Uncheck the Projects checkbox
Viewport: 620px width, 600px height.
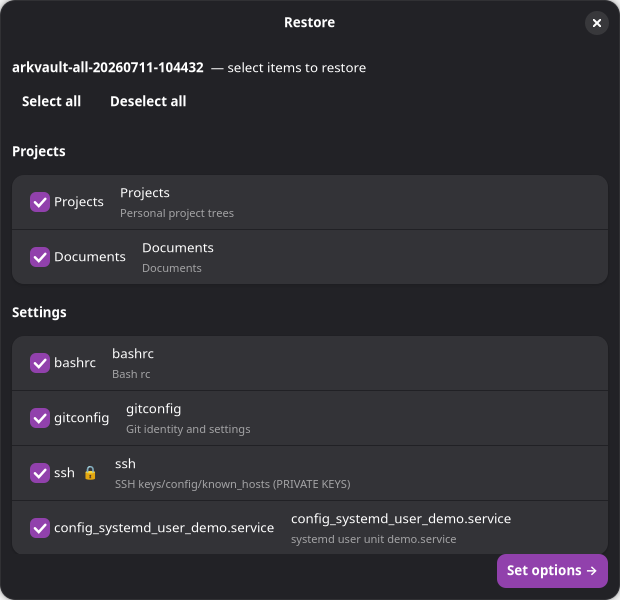click(x=40, y=202)
